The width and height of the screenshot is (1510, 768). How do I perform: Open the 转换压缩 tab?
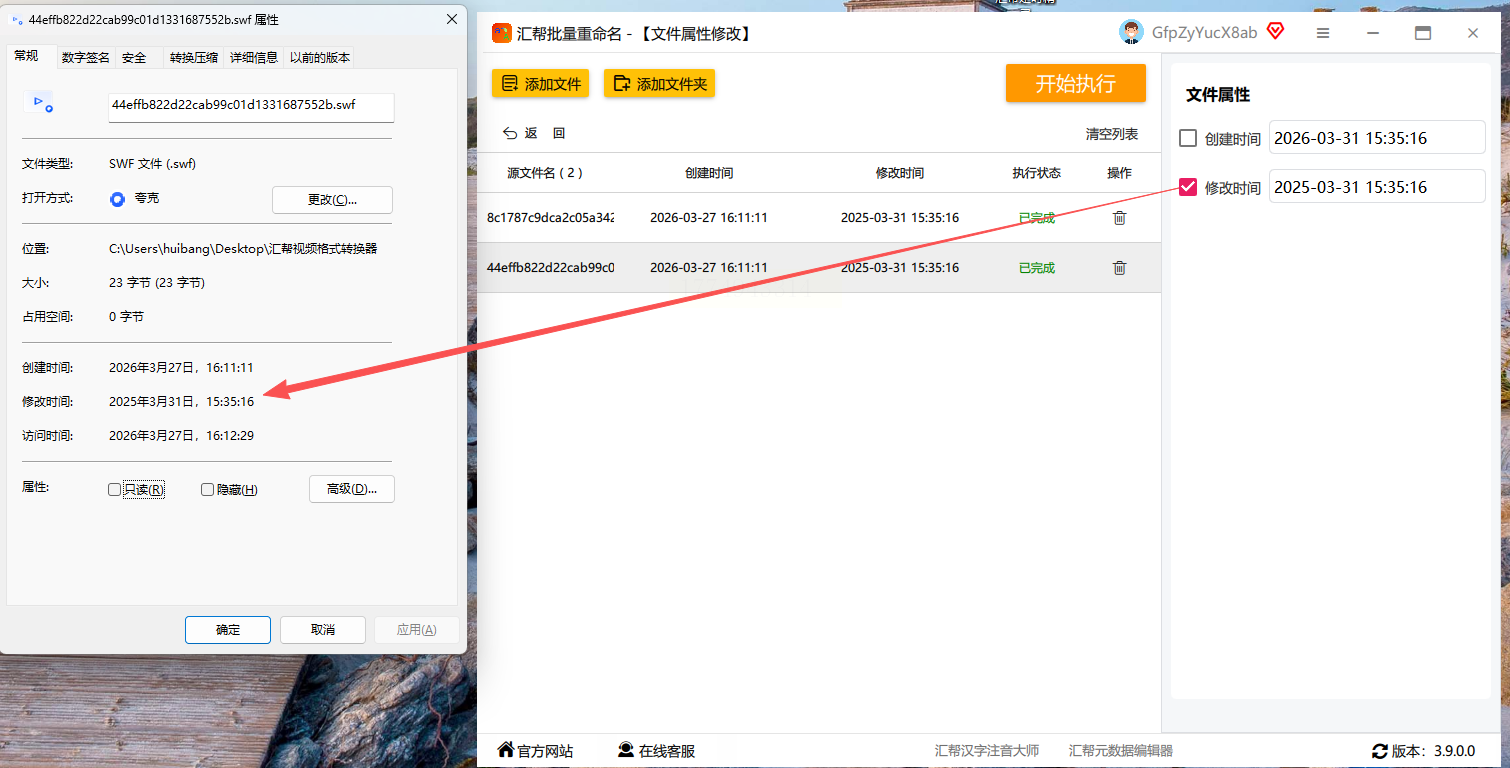tap(194, 58)
